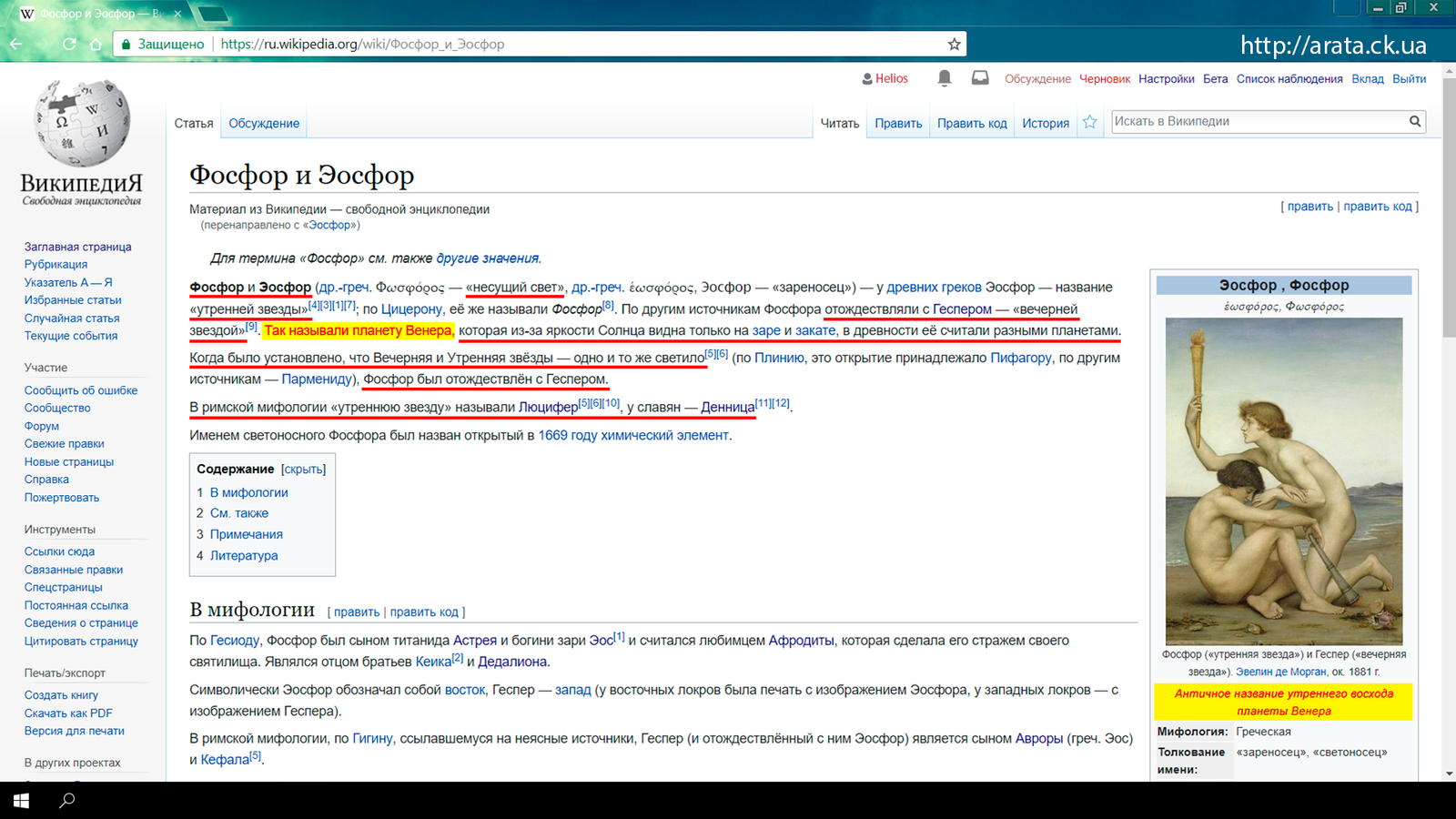The image size is (1456, 819).
Task: Open taskbar search magnifier
Action: click(x=66, y=801)
